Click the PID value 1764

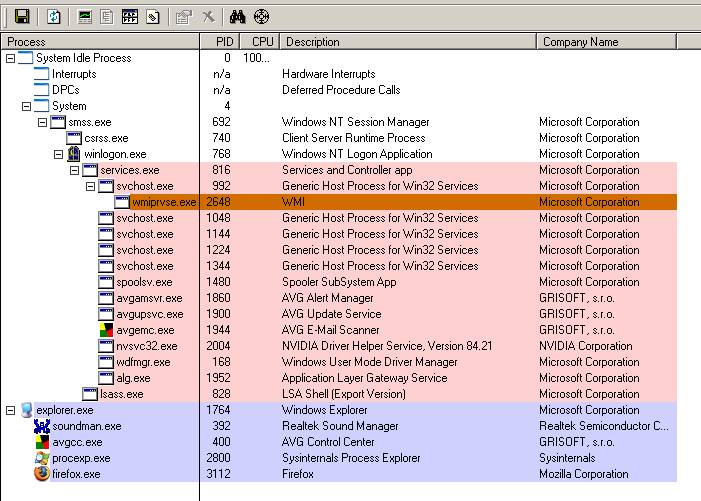coord(218,410)
